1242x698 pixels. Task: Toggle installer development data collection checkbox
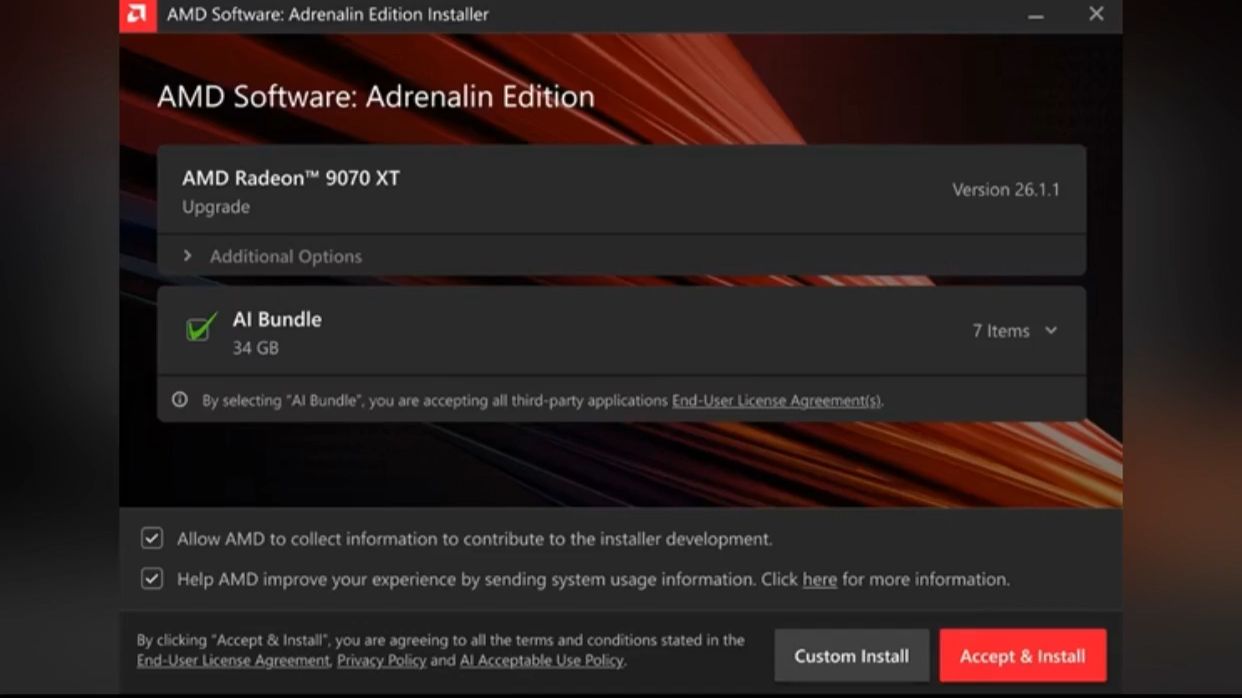pos(152,539)
